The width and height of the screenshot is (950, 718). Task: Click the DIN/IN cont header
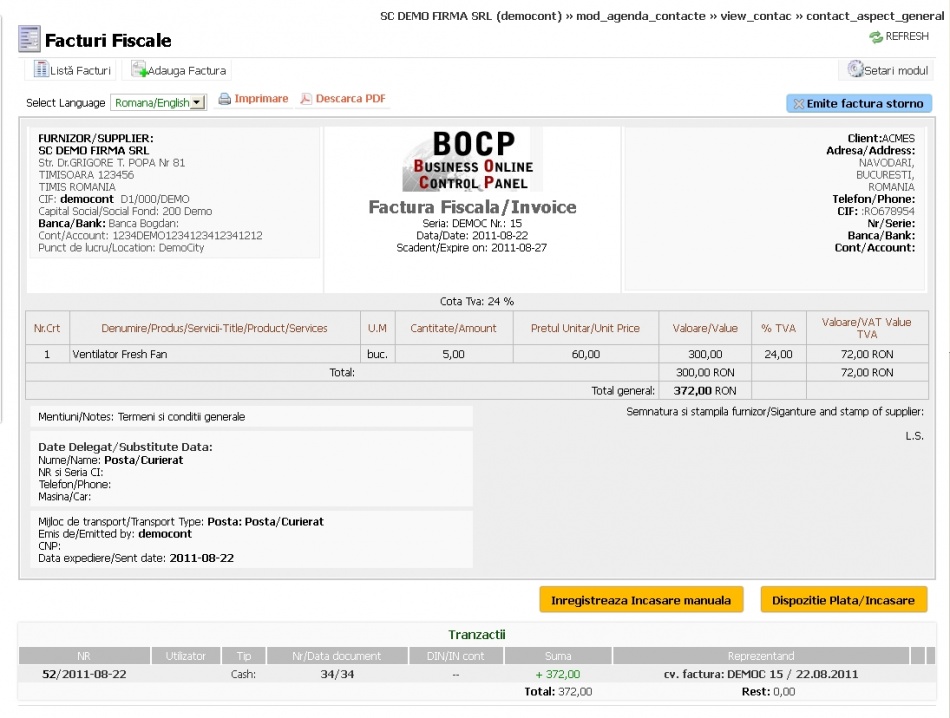[456, 656]
